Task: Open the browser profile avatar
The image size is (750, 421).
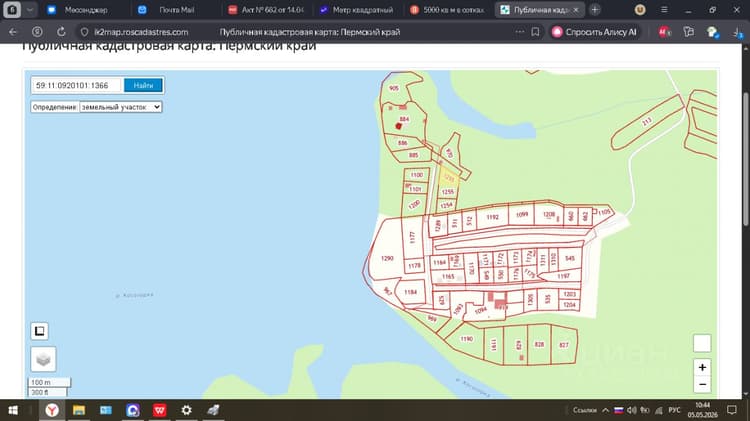Action: 640,10
